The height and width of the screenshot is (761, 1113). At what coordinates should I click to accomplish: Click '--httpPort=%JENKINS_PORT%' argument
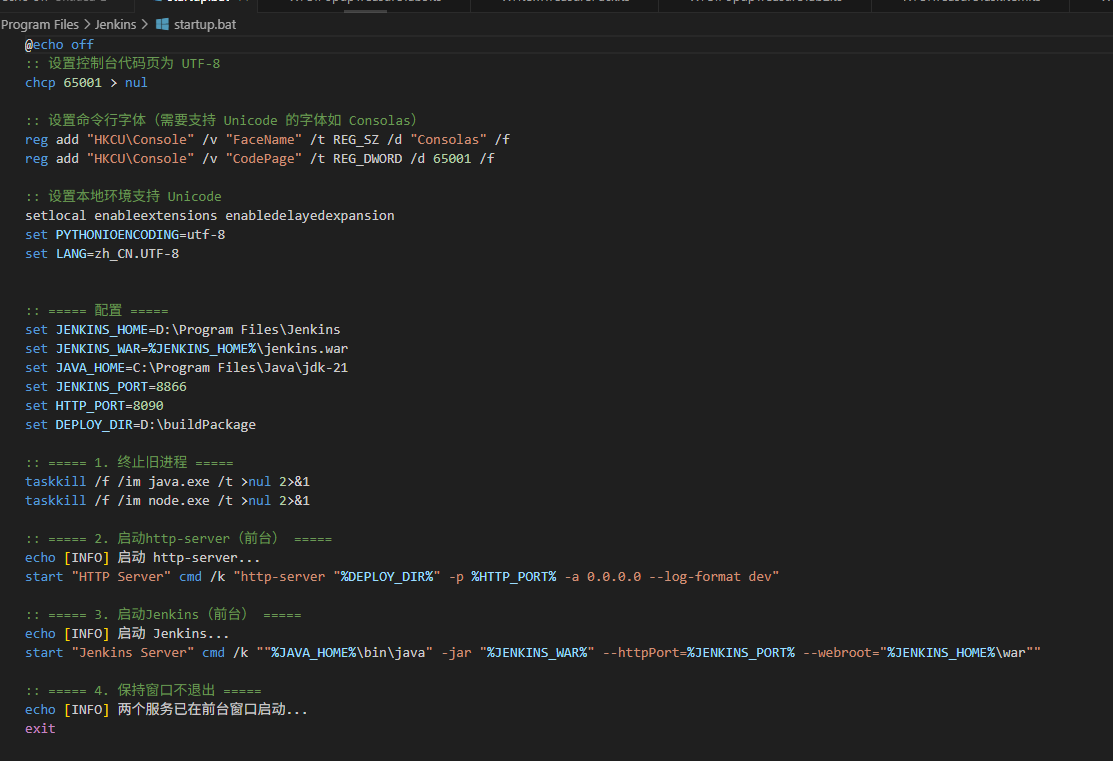click(699, 652)
